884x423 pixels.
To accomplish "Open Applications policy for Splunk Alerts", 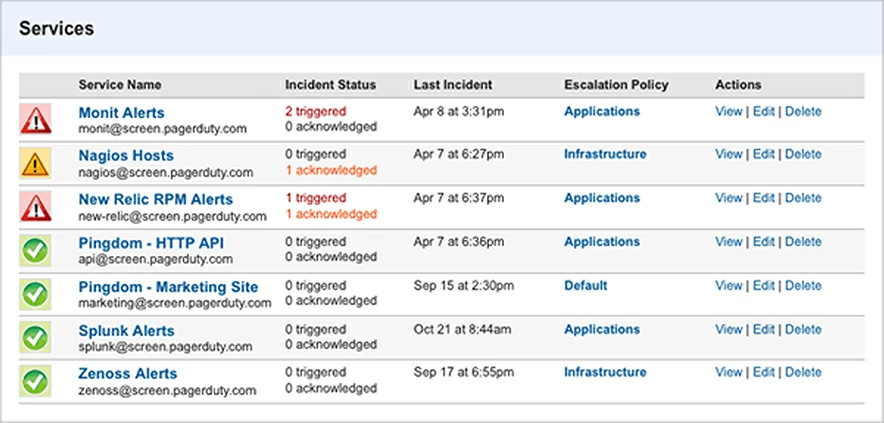I will [602, 329].
